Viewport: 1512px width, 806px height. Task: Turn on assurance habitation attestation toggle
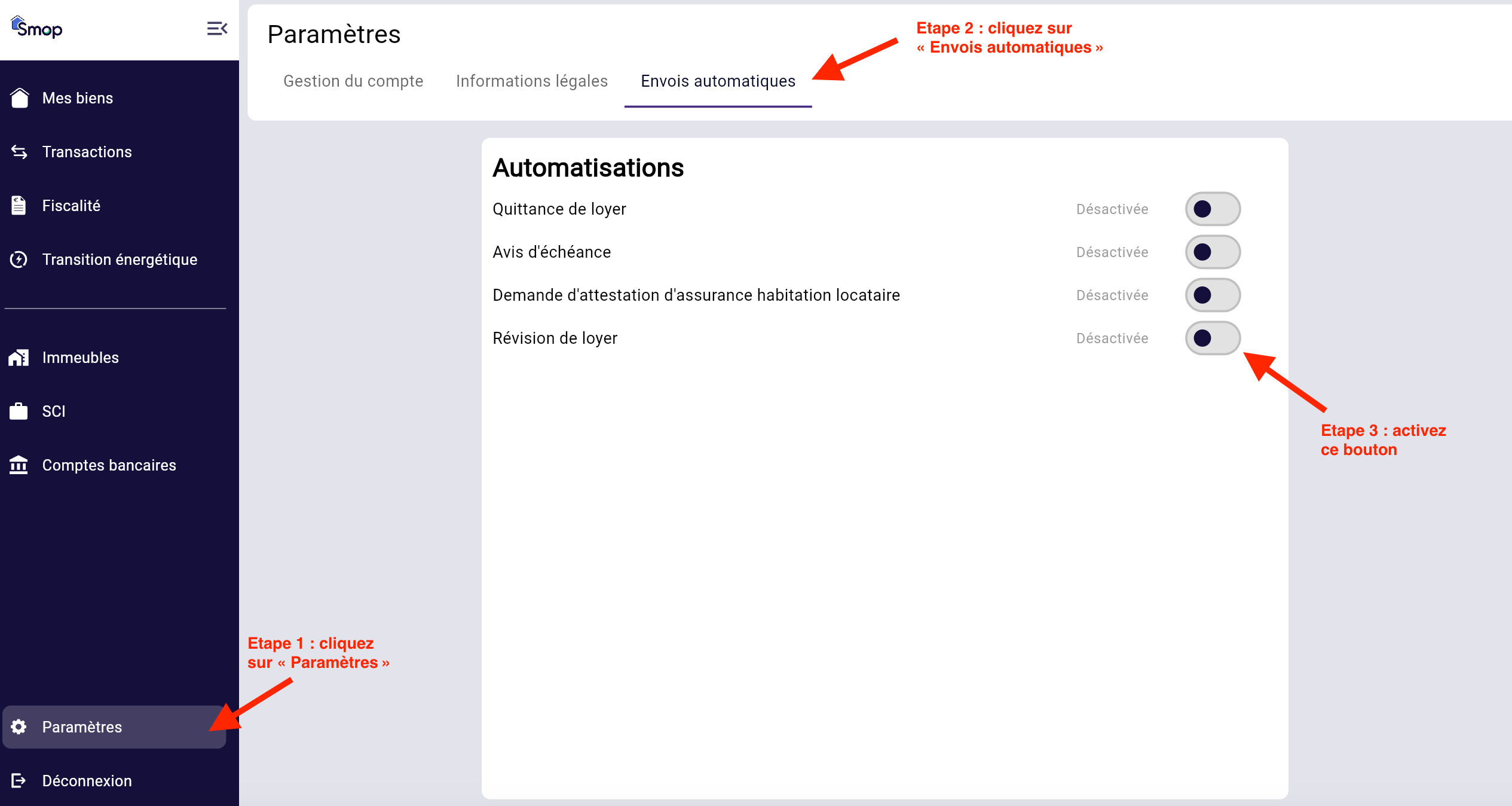pyautogui.click(x=1213, y=295)
